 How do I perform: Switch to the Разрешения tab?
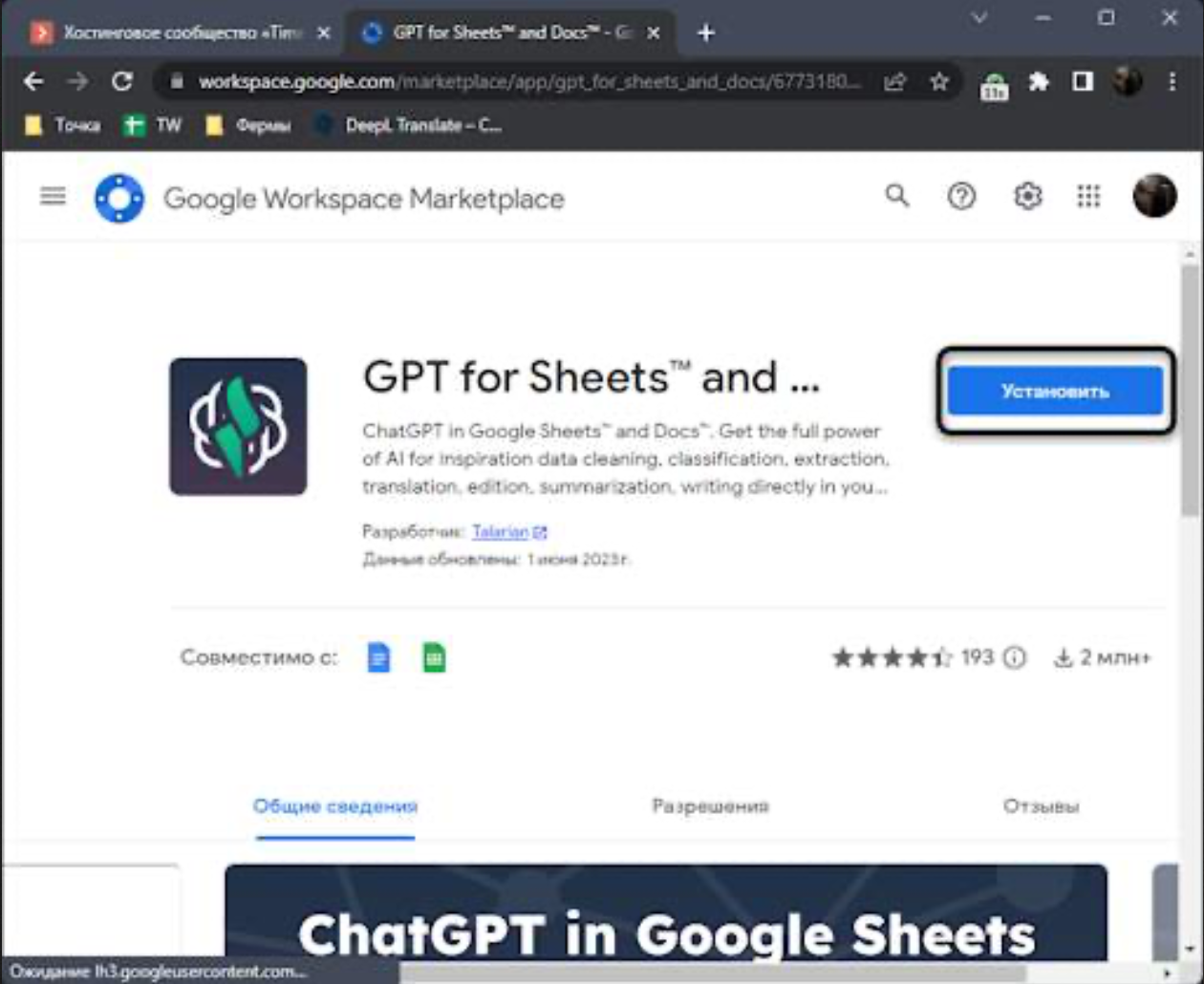click(710, 806)
